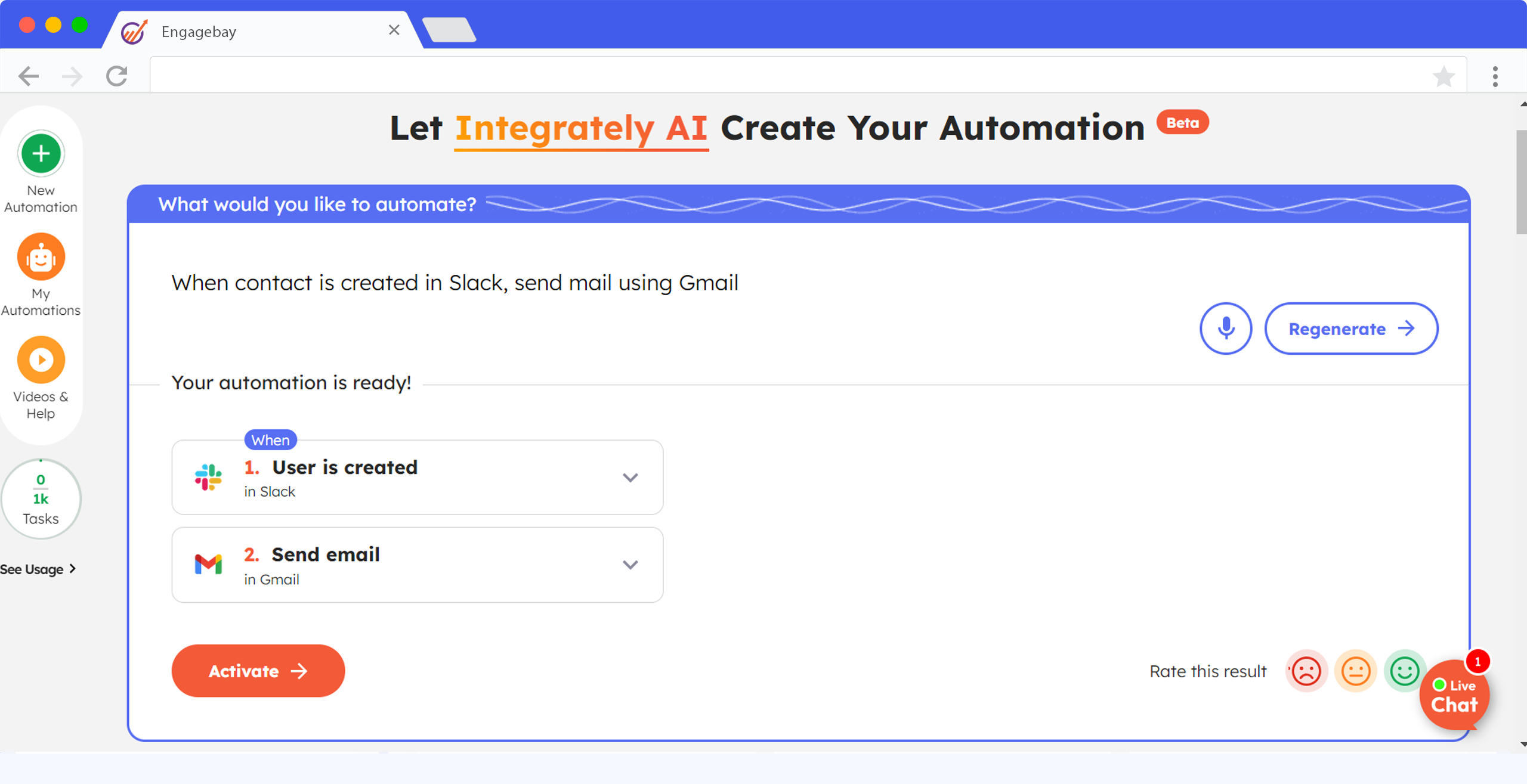Click 'in Slack' text in step 1
This screenshot has width=1527, height=784.
(x=270, y=492)
